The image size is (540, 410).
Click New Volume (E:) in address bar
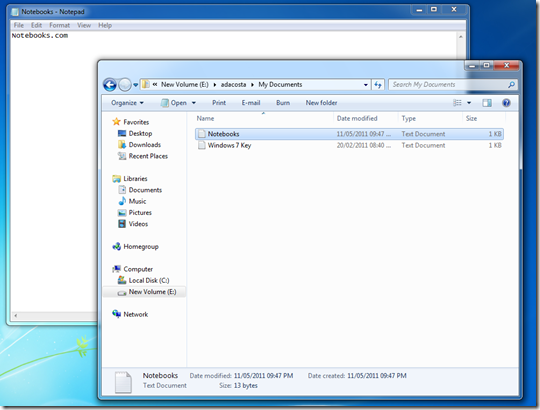[185, 85]
